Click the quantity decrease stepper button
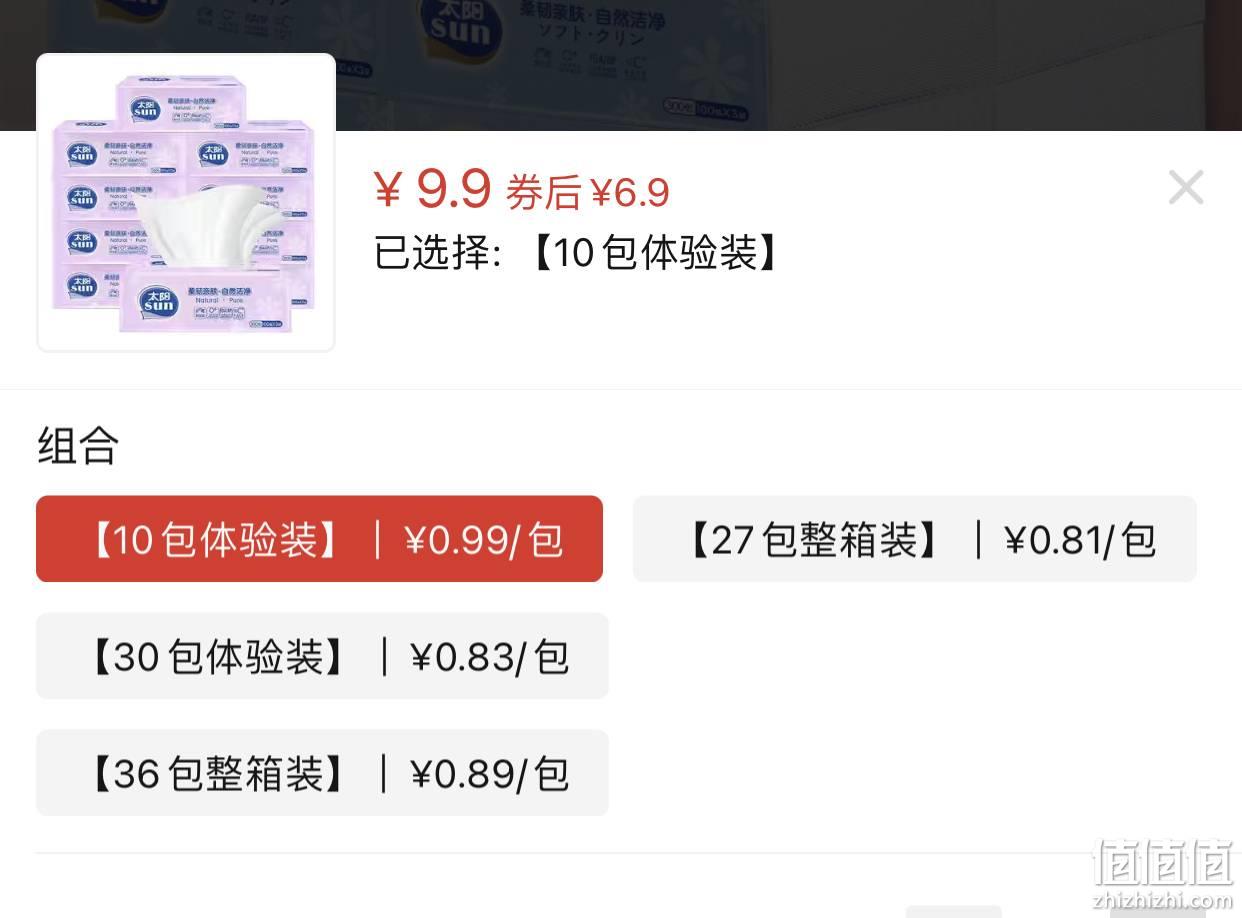Viewport: 1242px width, 918px height. [953, 911]
